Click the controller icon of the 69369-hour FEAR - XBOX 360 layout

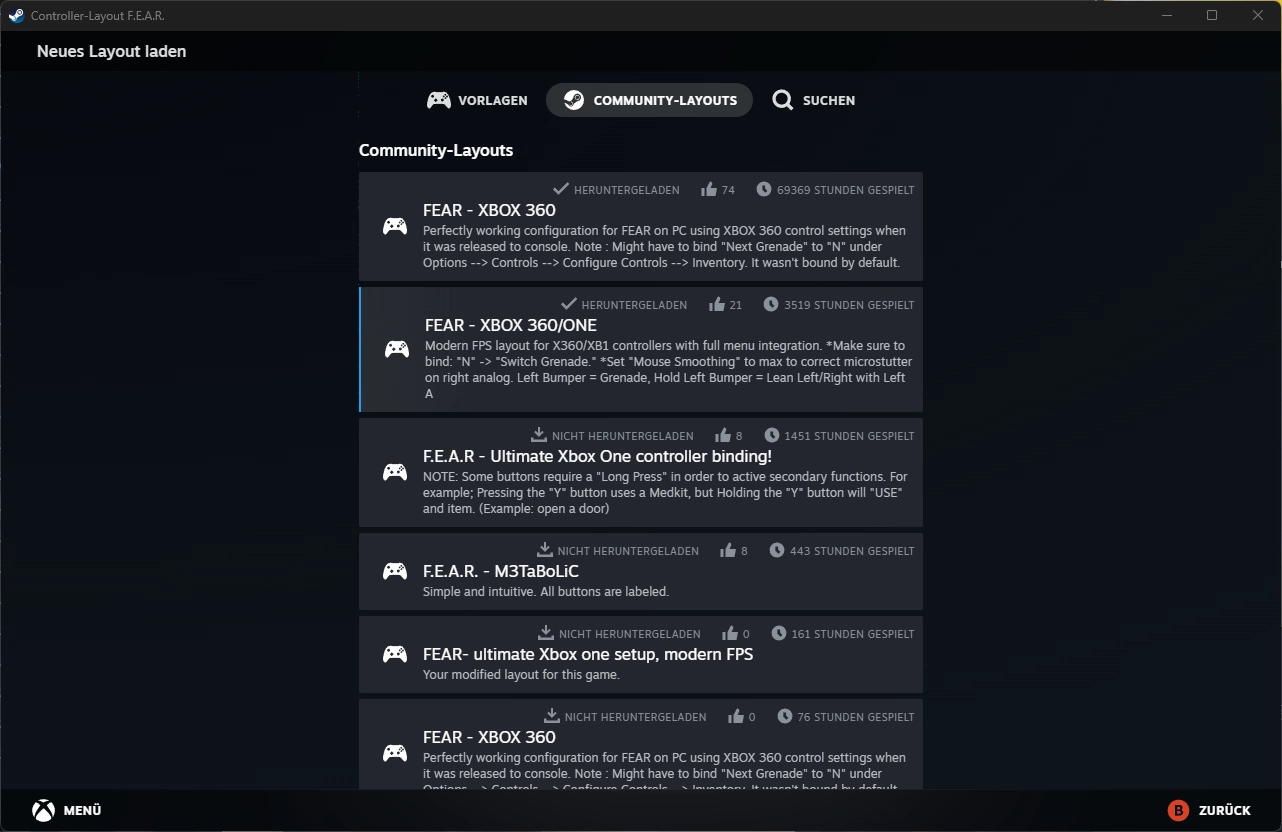click(395, 226)
